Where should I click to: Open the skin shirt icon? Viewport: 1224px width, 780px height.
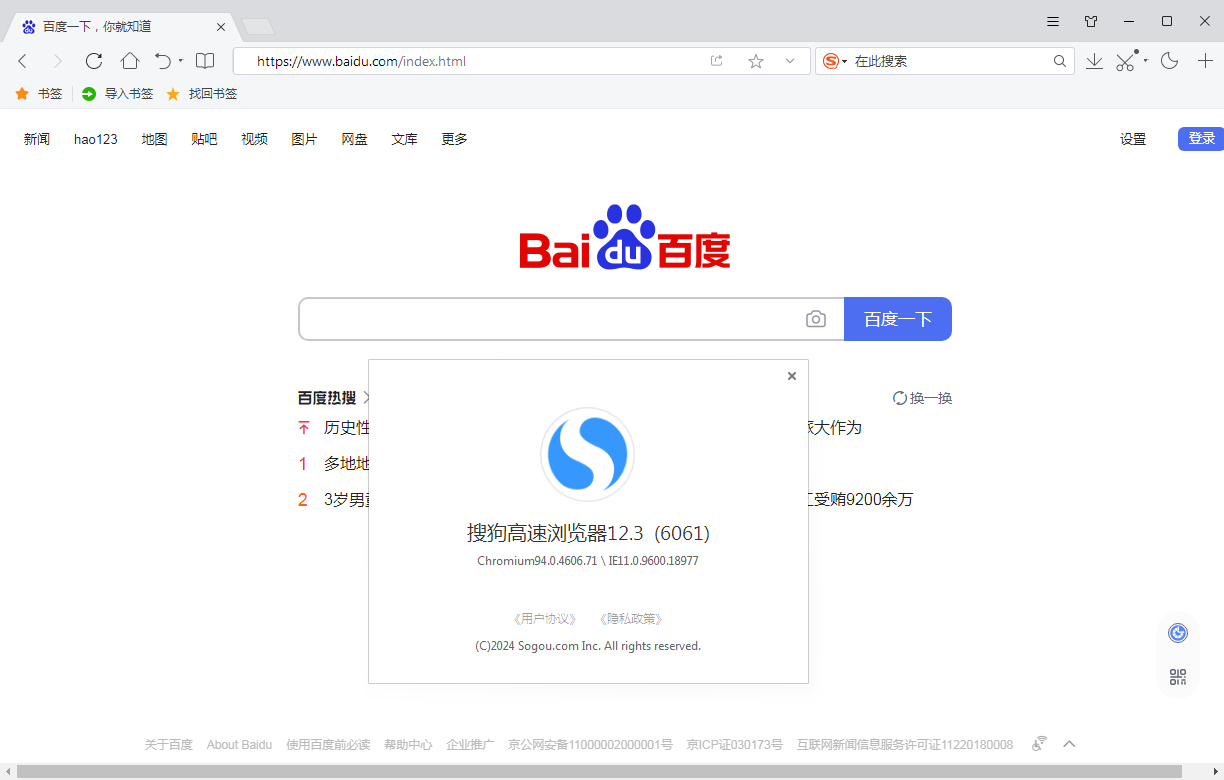point(1091,21)
